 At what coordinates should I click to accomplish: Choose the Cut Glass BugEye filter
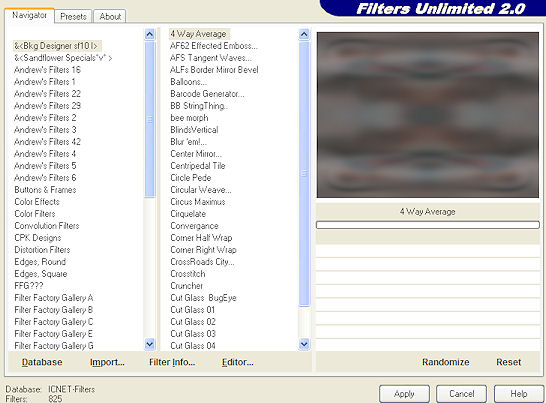[203, 298]
